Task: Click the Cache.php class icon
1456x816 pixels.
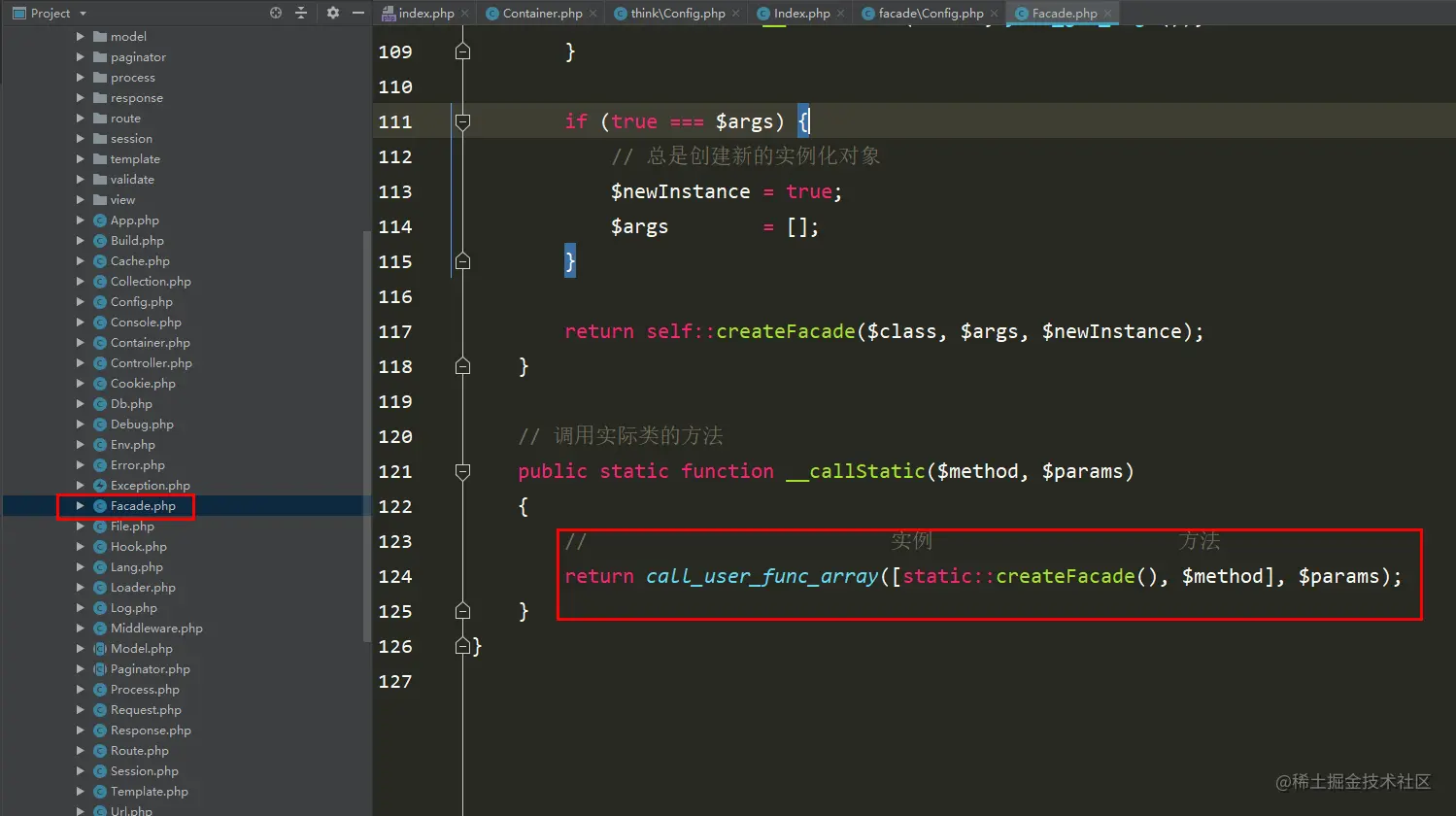Action: pos(99,261)
